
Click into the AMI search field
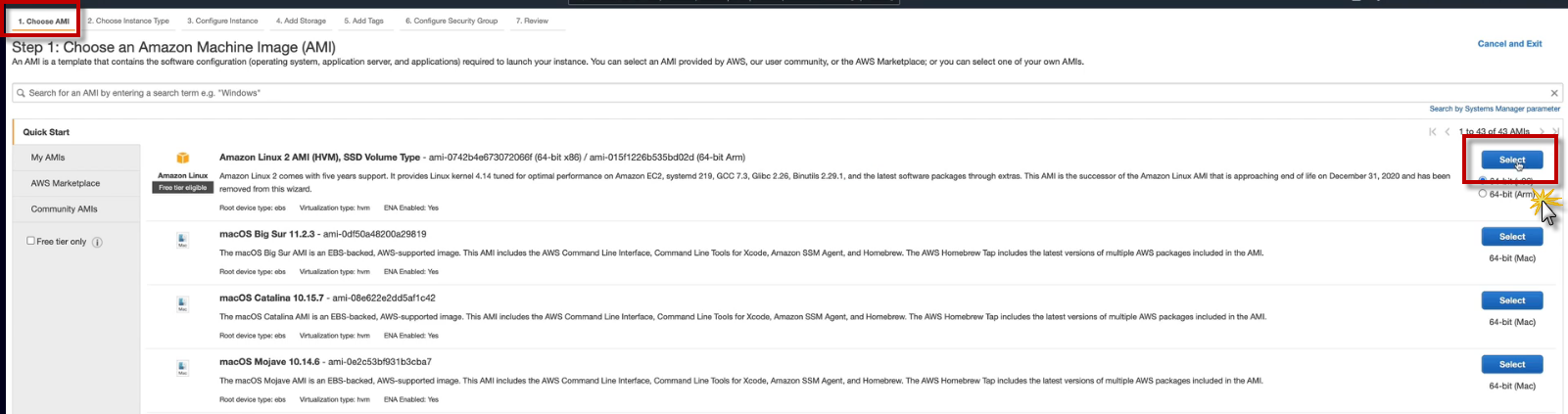coord(686,93)
